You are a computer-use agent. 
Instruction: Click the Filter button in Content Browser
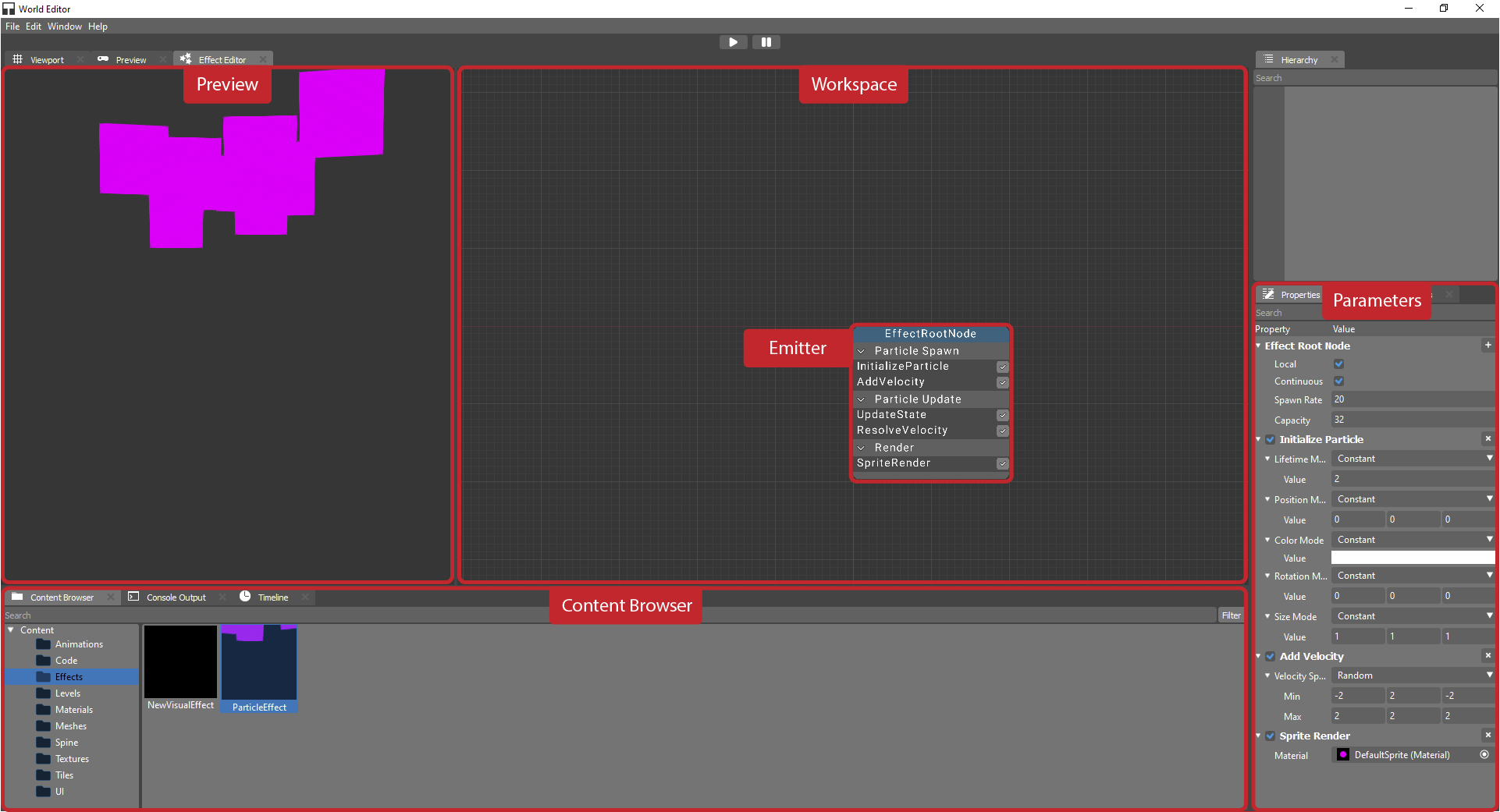(1231, 615)
